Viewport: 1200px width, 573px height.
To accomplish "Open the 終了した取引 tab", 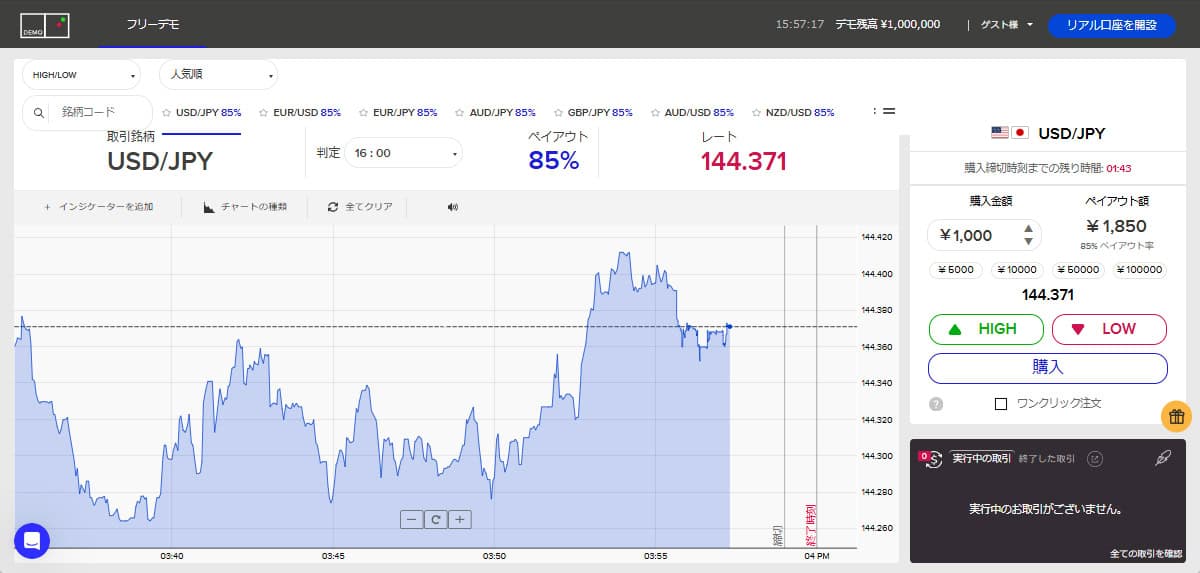I will pos(1047,458).
